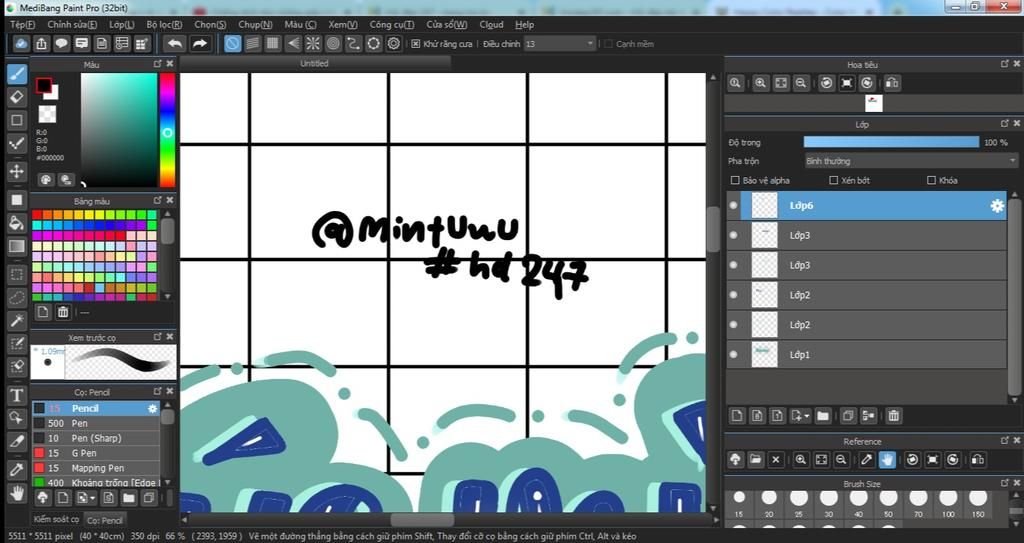Screen dimensions: 1024x543
Task: Open the Cloud menu
Action: [x=491, y=24]
